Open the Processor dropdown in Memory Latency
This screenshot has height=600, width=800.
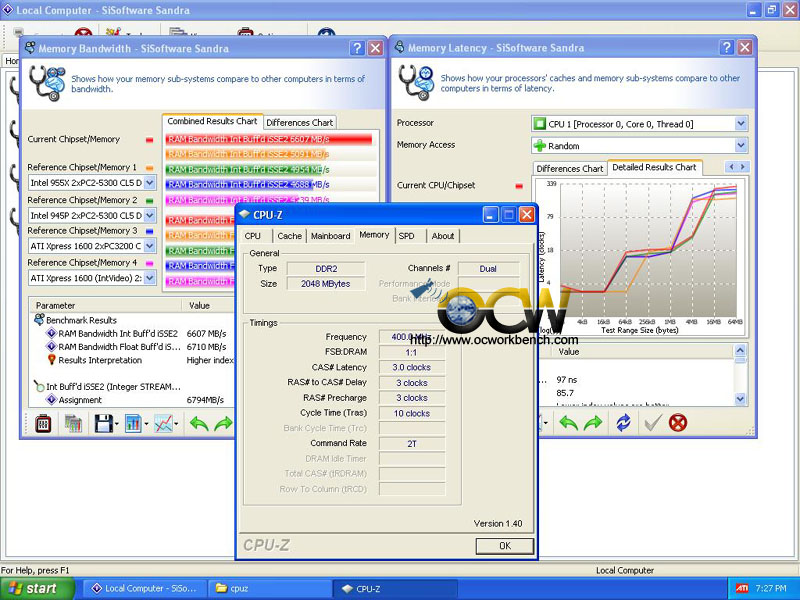coord(741,123)
